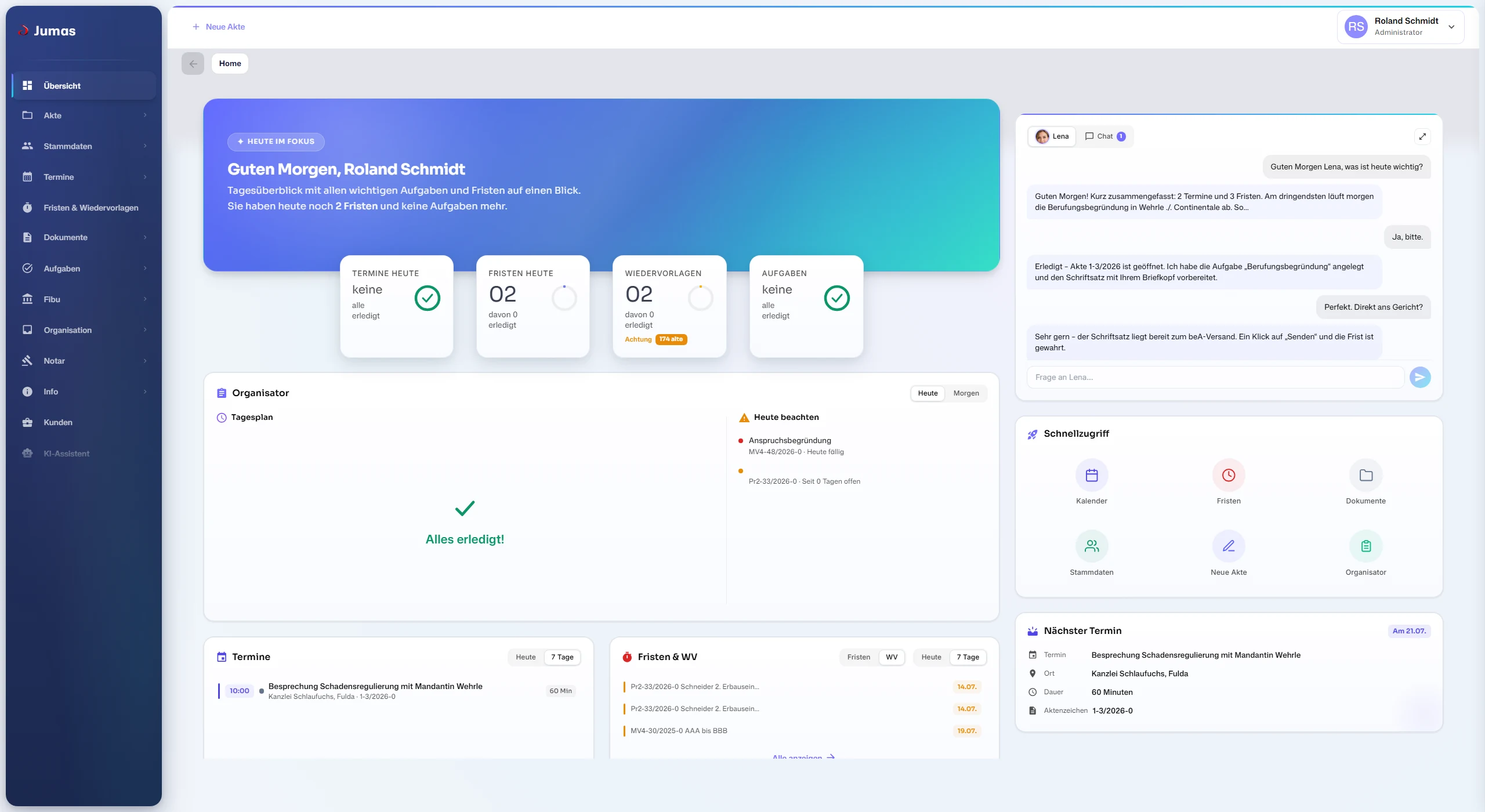Open the Termine Heute summary card
The height and width of the screenshot is (812, 1485).
tap(396, 306)
